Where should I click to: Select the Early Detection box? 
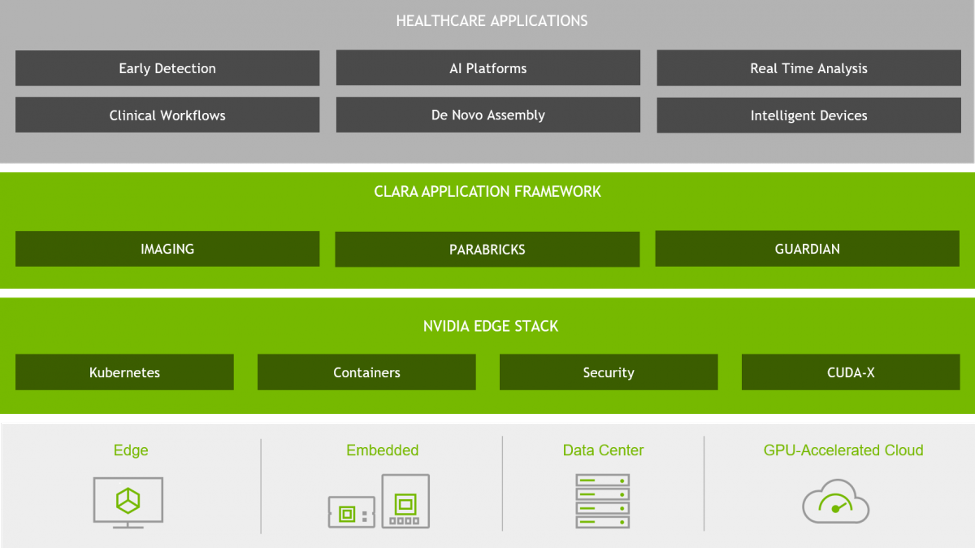(x=168, y=68)
